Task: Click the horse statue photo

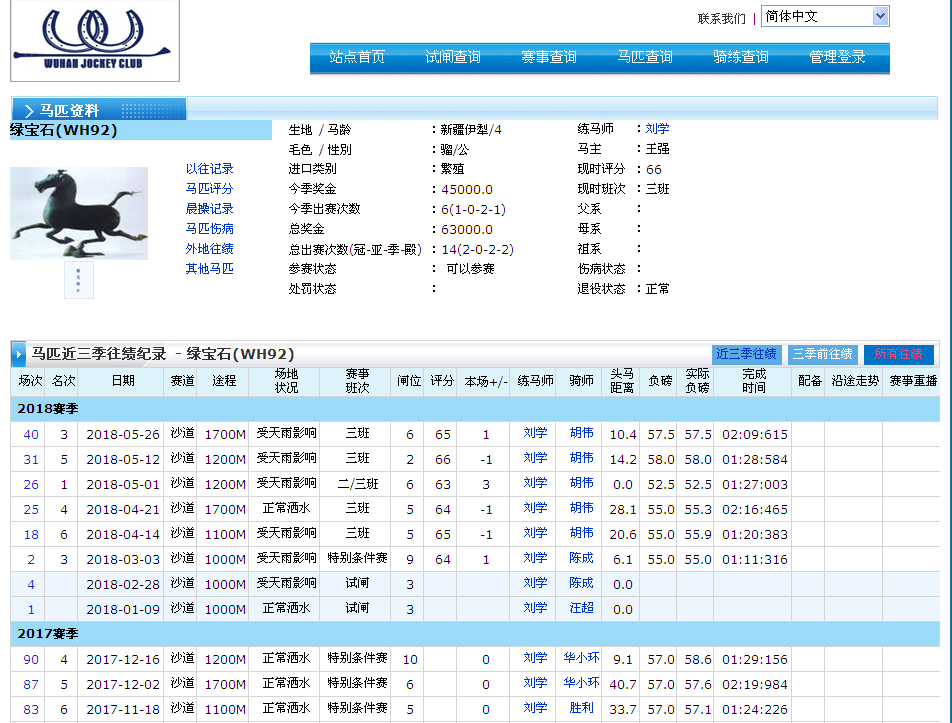Action: [x=79, y=213]
